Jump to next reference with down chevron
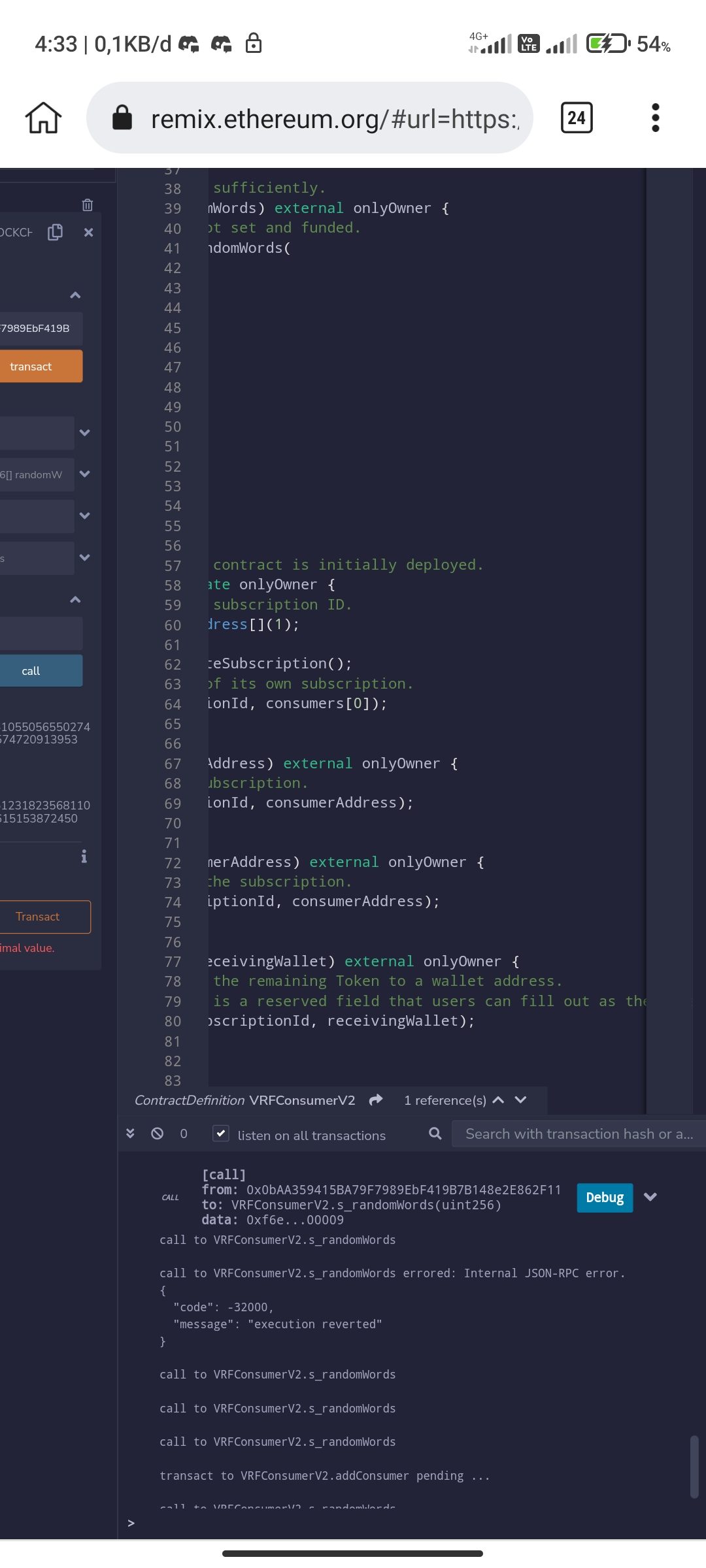This screenshot has height=1568, width=706. point(520,1100)
